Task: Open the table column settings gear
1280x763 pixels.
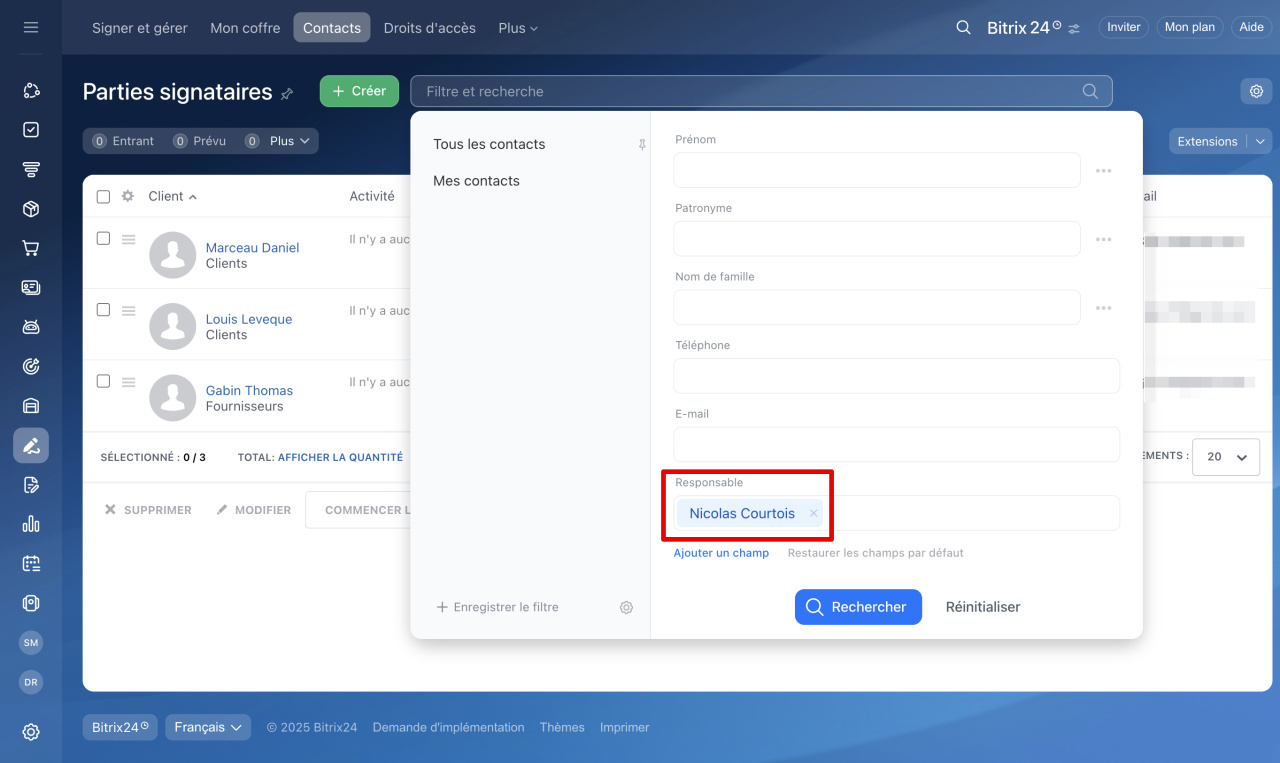Action: coord(128,196)
